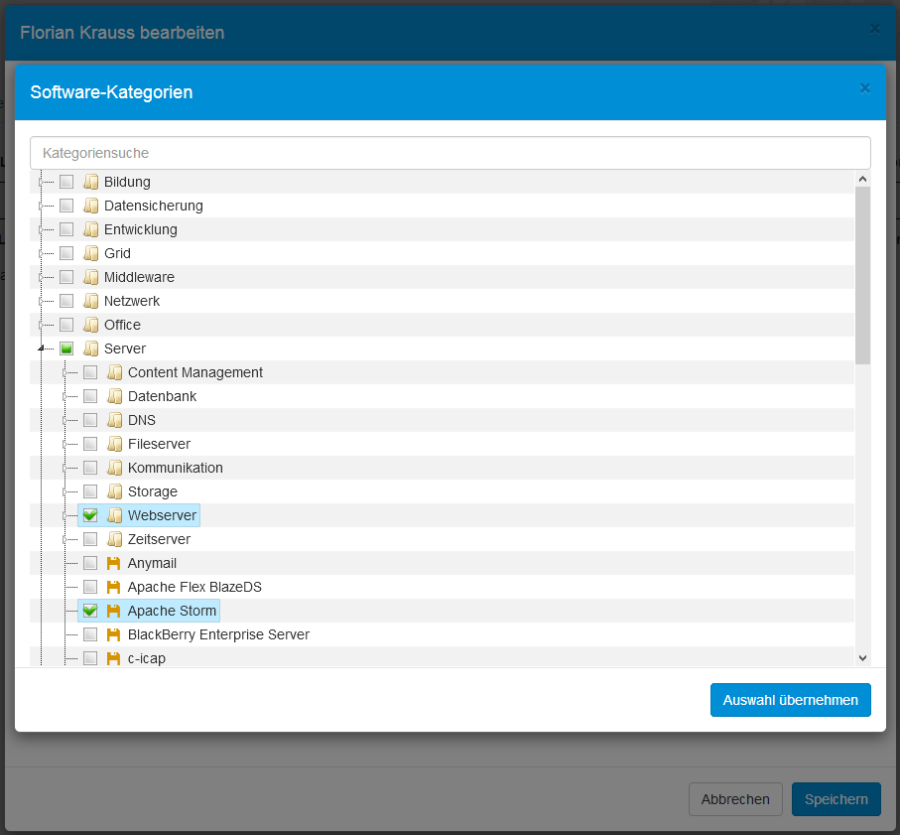Viewport: 900px width, 835px height.
Task: Click the folder icon beside Storage
Action: point(114,491)
